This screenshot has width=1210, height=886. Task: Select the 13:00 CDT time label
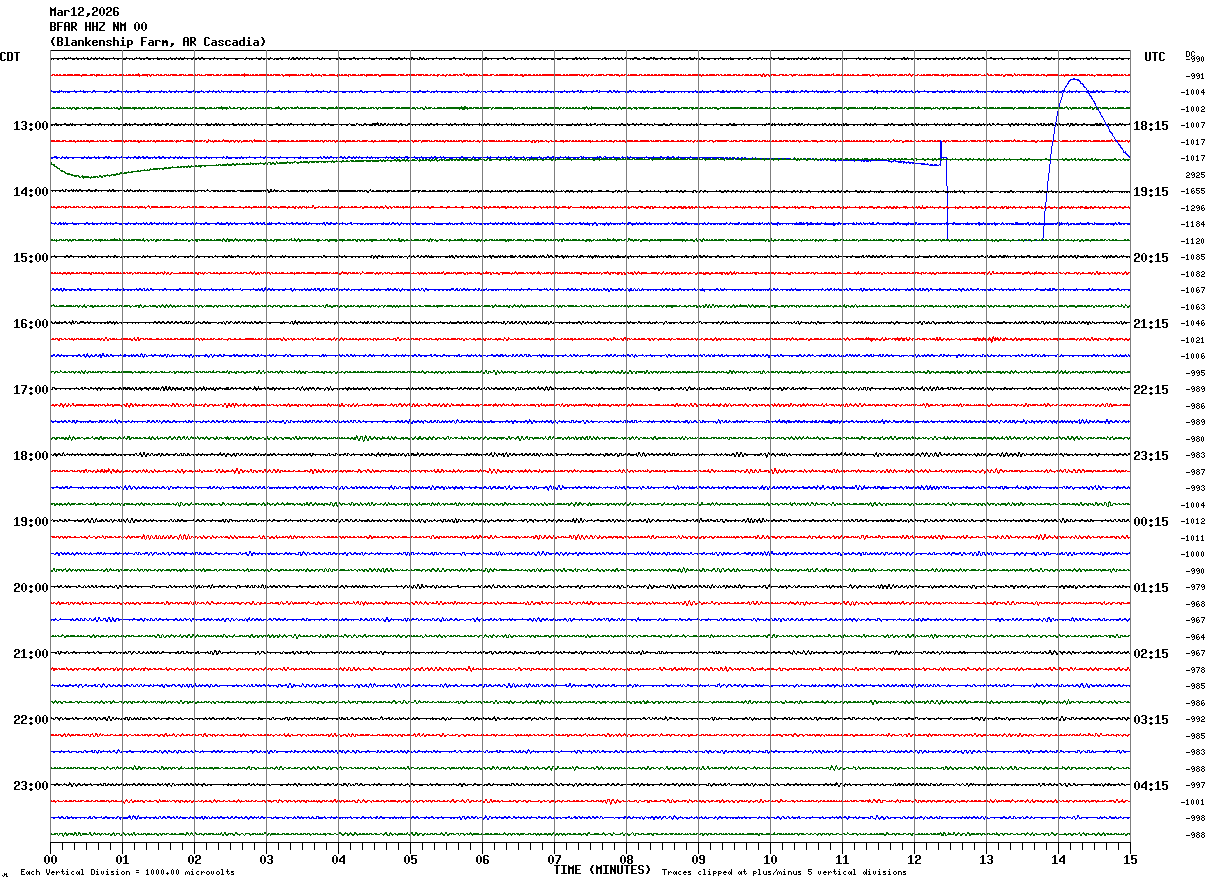coord(31,126)
